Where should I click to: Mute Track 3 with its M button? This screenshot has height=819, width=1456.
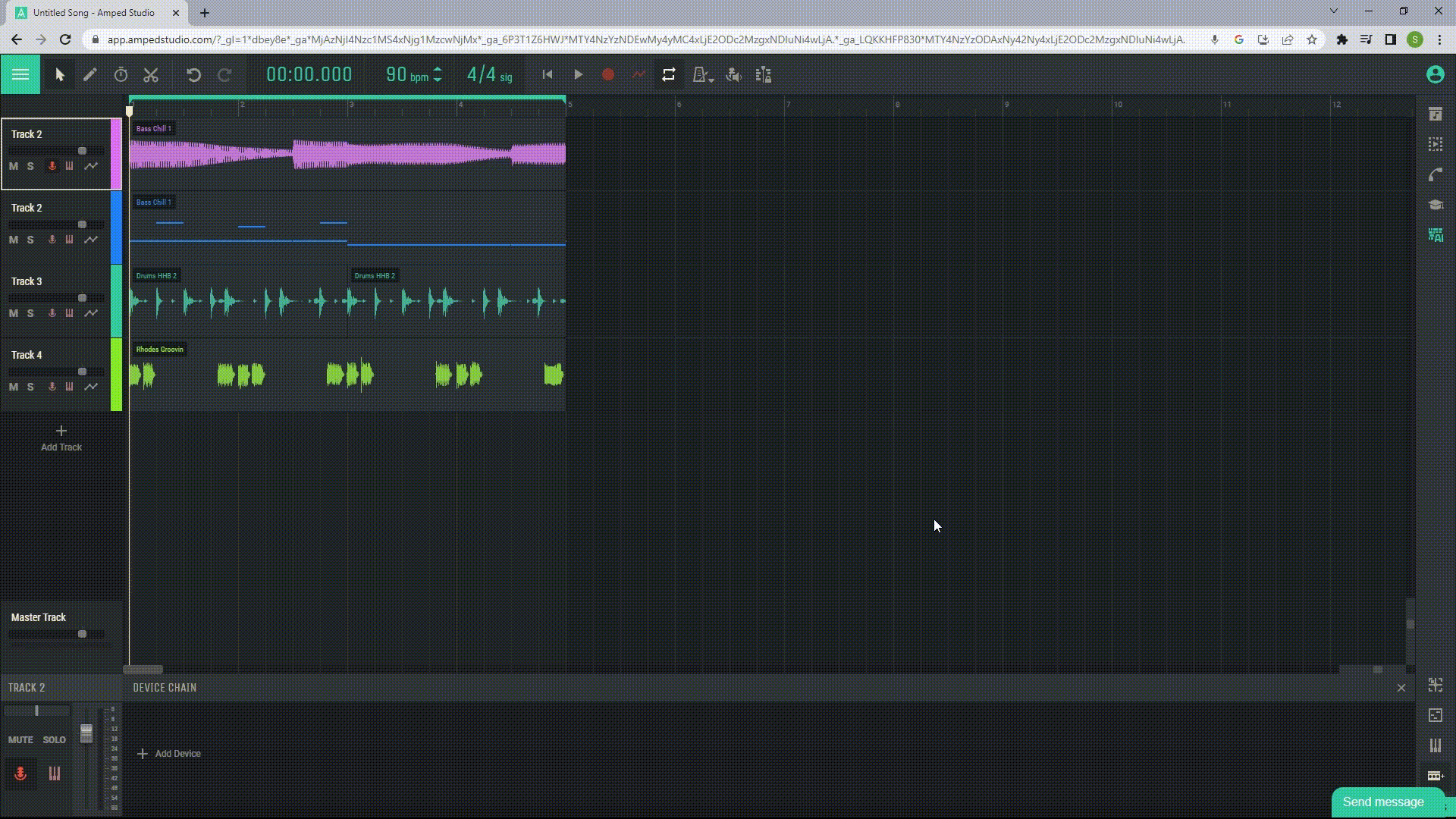13,313
